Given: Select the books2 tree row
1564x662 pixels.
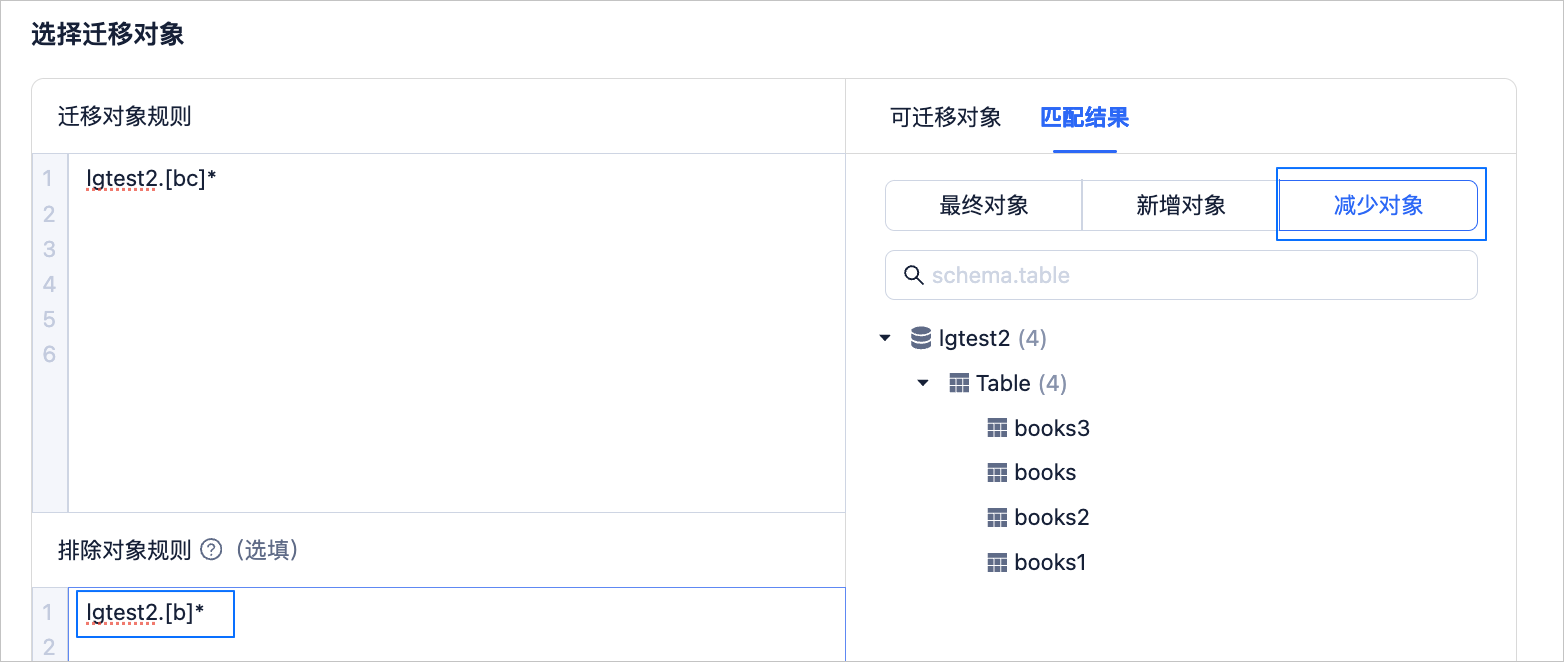Looking at the screenshot, I should pos(1038,517).
